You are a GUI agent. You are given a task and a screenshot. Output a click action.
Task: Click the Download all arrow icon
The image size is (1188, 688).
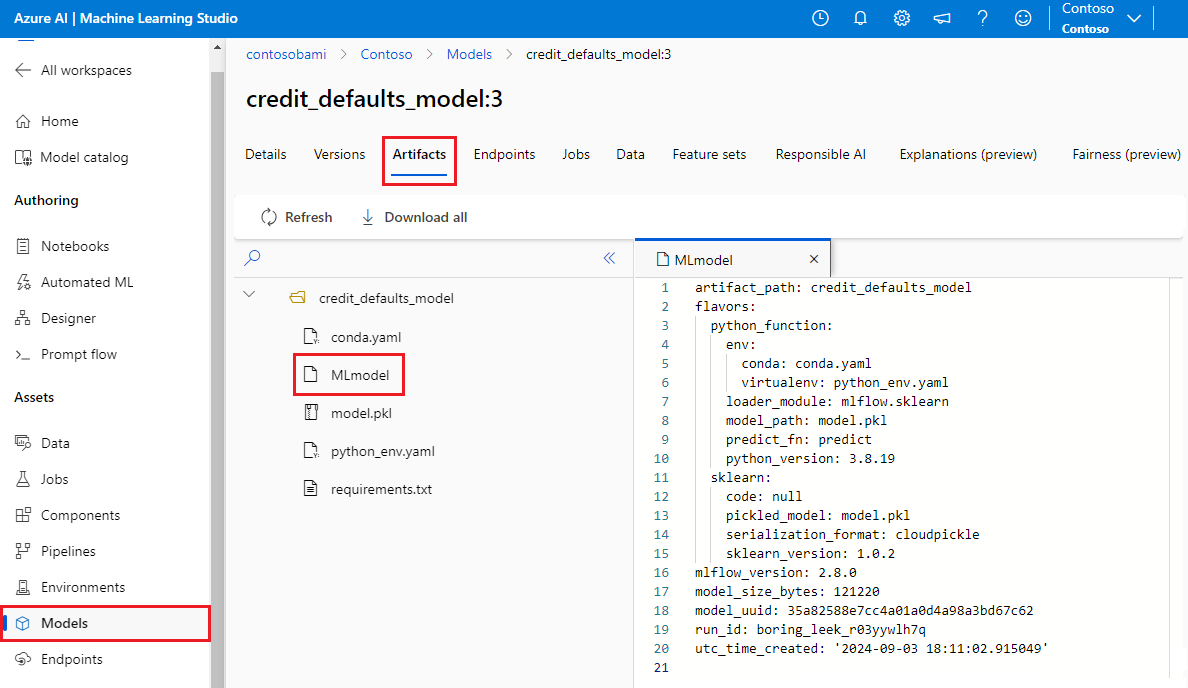coord(367,217)
